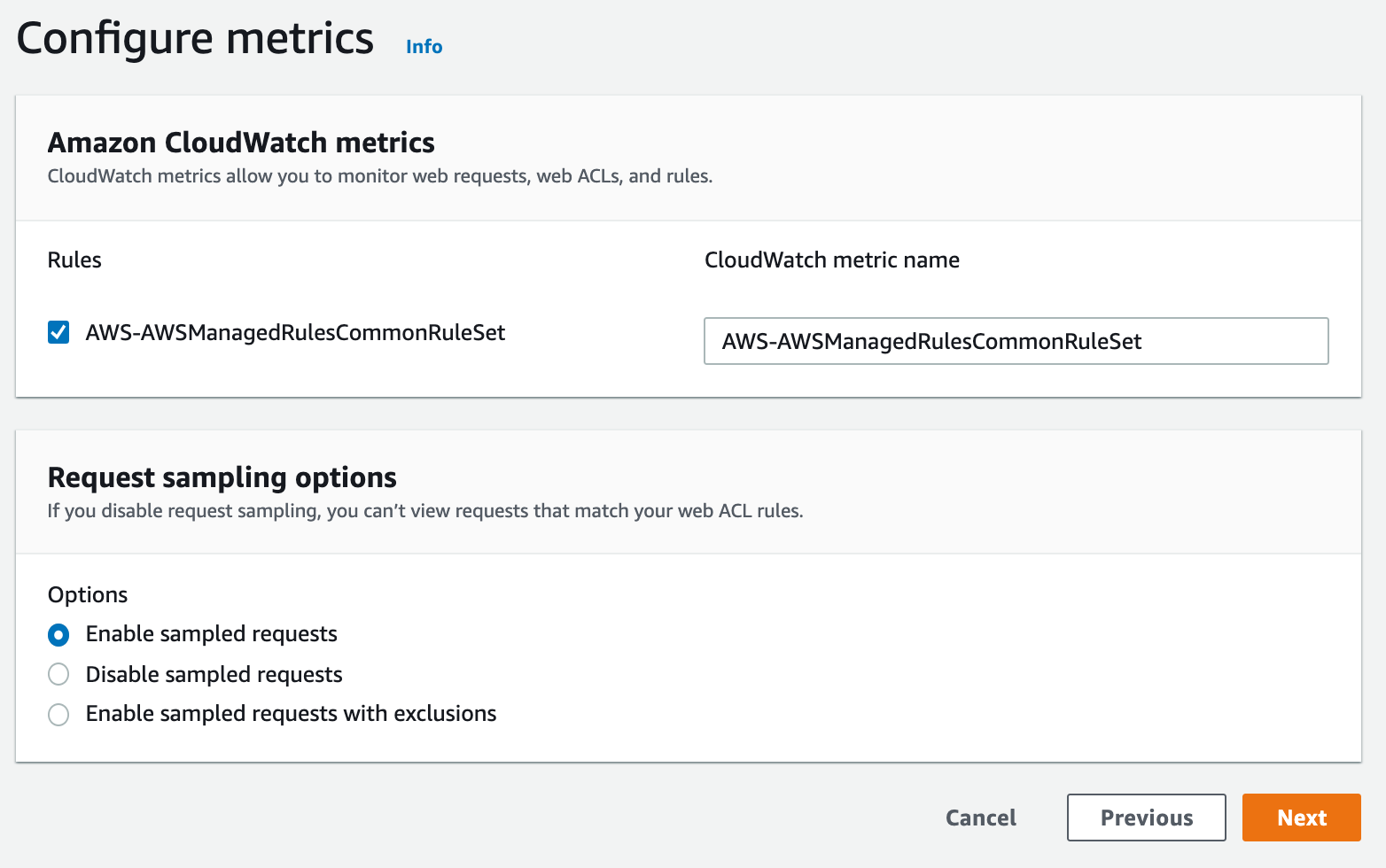Click the Amazon CloudWatch metrics section heading
This screenshot has height=868, width=1386.
pos(241,143)
